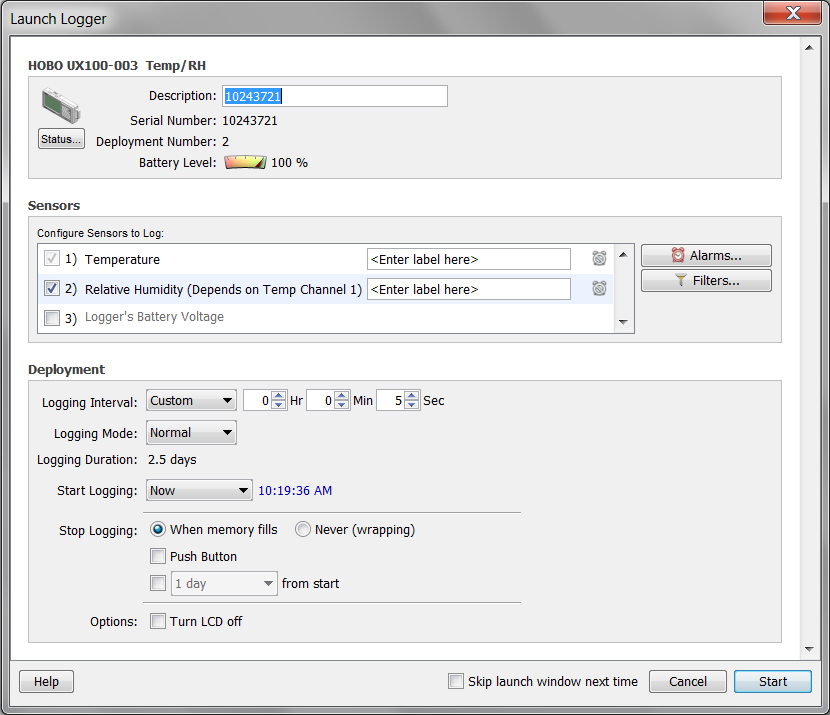Click the battery level gauge icon
Viewport: 830px width, 715px height.
pyautogui.click(x=244, y=162)
